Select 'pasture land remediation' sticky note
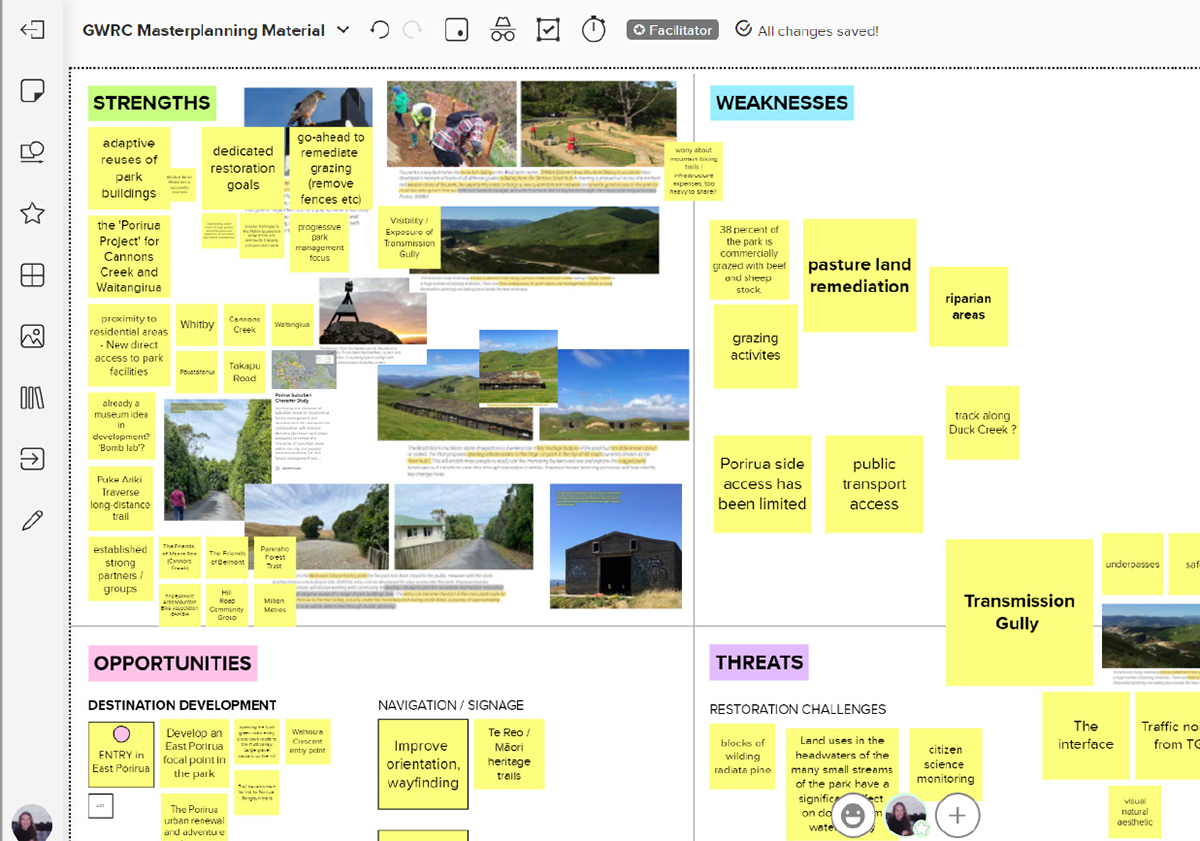Viewport: 1200px width, 841px height. [x=859, y=276]
